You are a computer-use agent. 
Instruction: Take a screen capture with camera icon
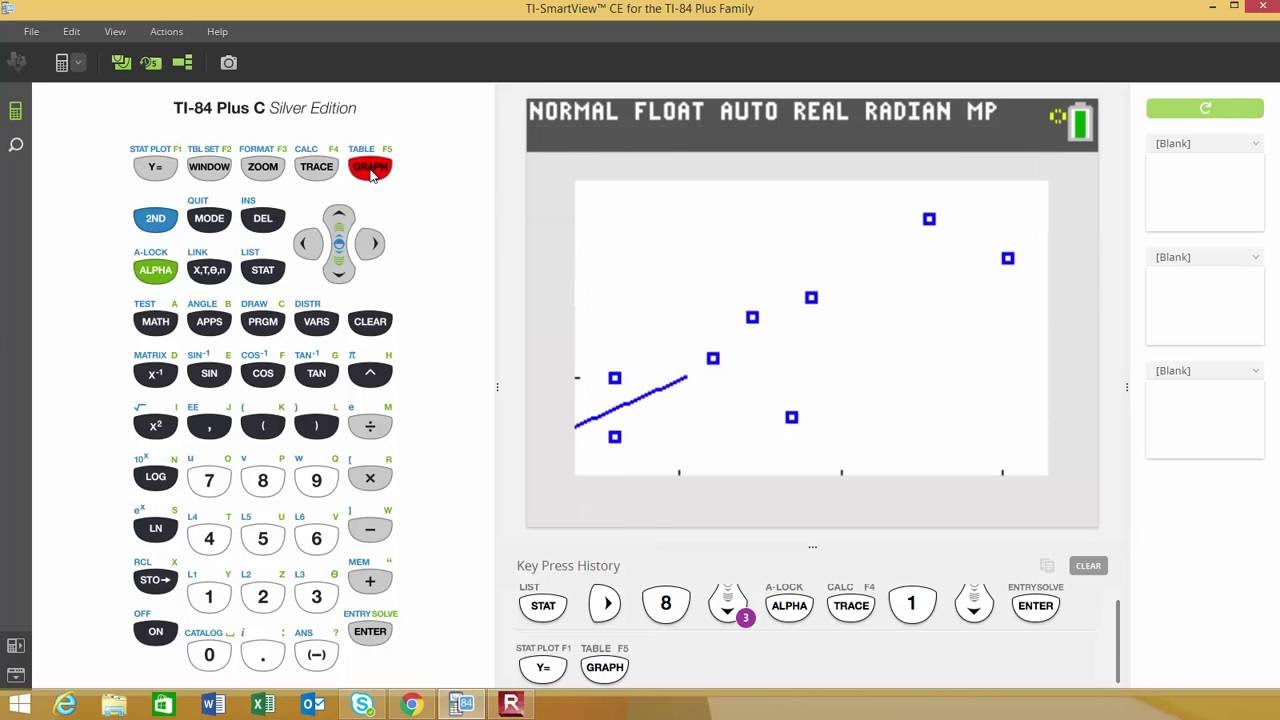[229, 62]
